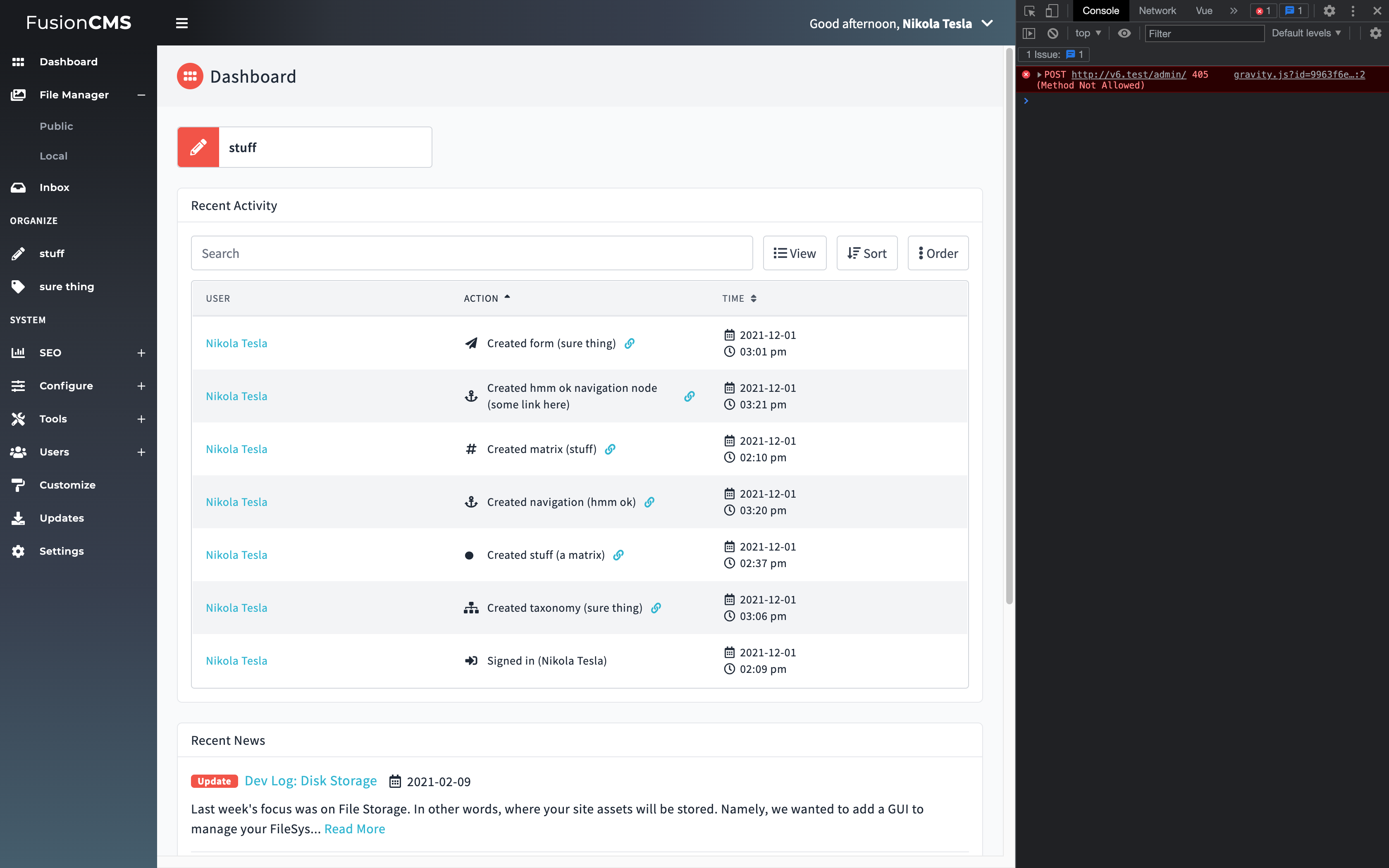Expand the SEO section in the sidebar
Image resolution: width=1389 pixels, height=868 pixels.
tap(141, 353)
